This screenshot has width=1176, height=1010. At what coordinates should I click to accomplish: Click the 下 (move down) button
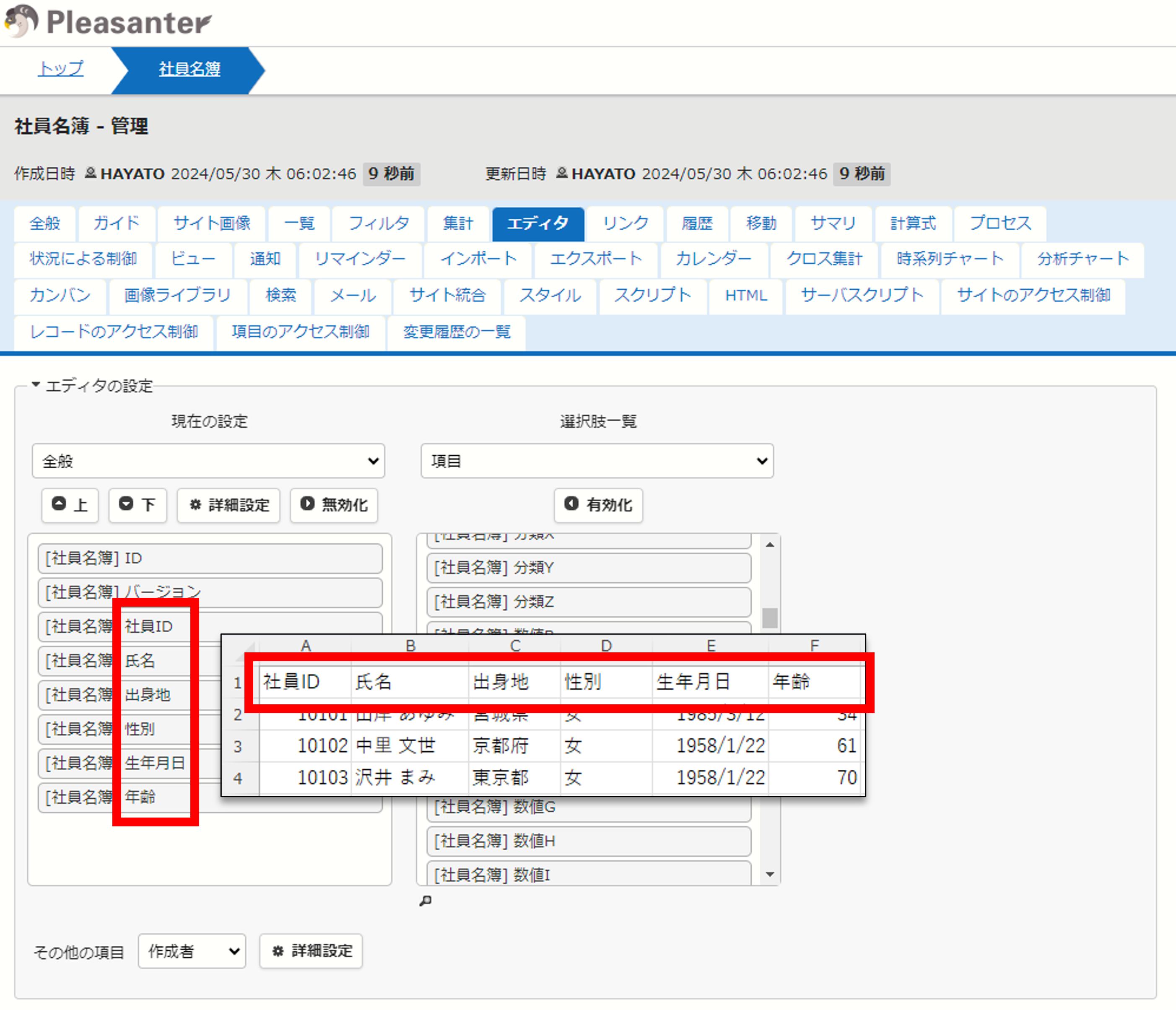(x=138, y=505)
